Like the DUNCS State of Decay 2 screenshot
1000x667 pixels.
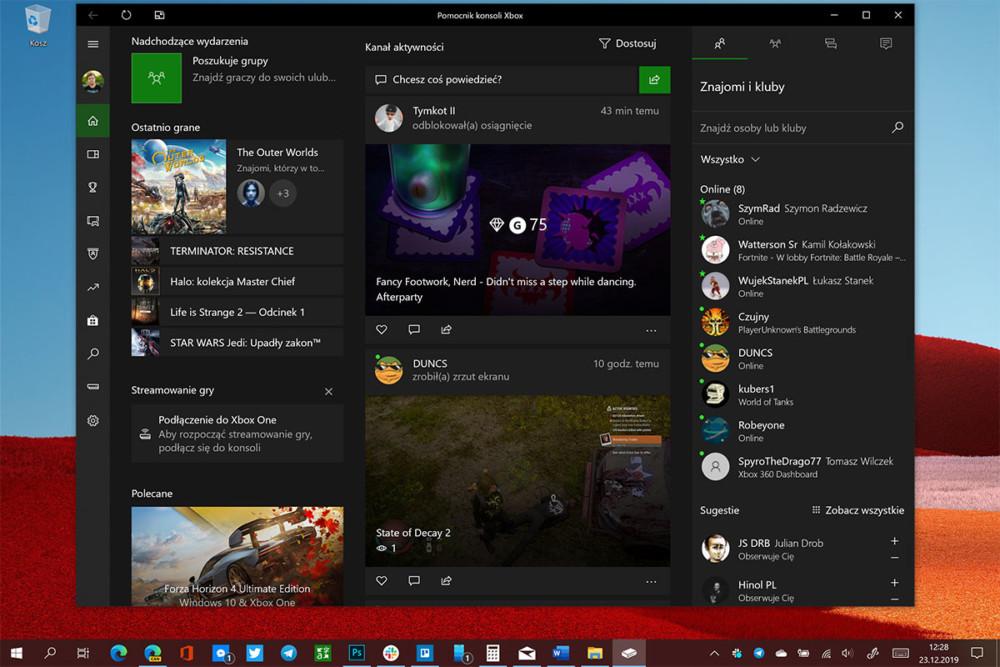tap(381, 581)
